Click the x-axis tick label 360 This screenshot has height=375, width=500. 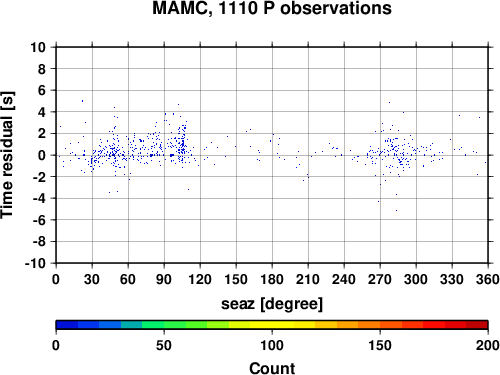tap(488, 279)
